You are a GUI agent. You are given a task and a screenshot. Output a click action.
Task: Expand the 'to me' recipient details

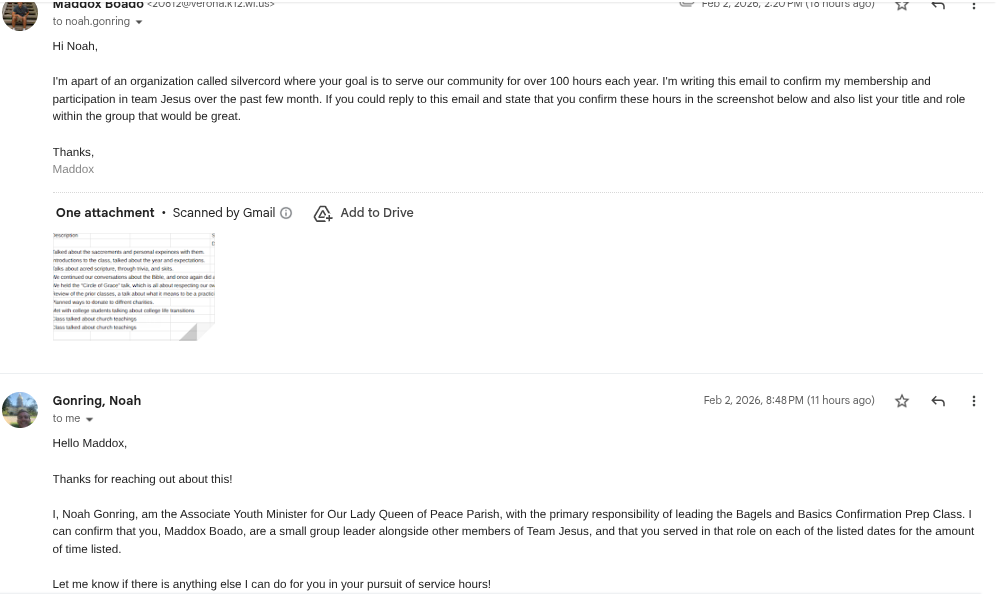[x=89, y=420]
